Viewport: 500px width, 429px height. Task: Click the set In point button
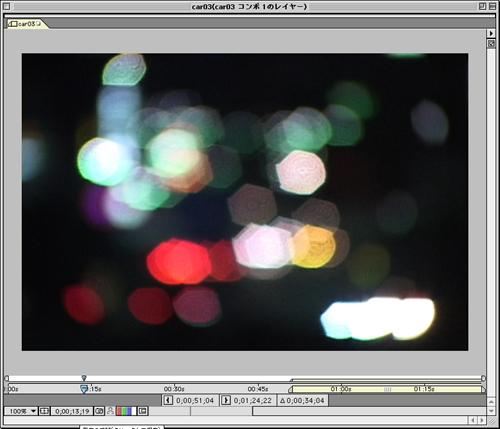tap(168, 400)
